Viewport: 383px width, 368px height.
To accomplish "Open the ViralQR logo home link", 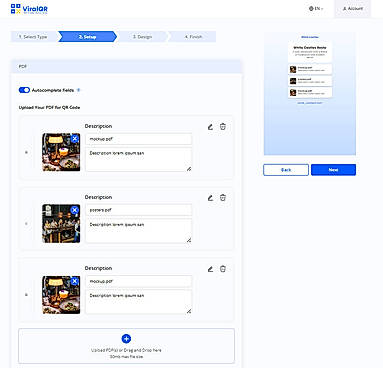I will pos(29,9).
